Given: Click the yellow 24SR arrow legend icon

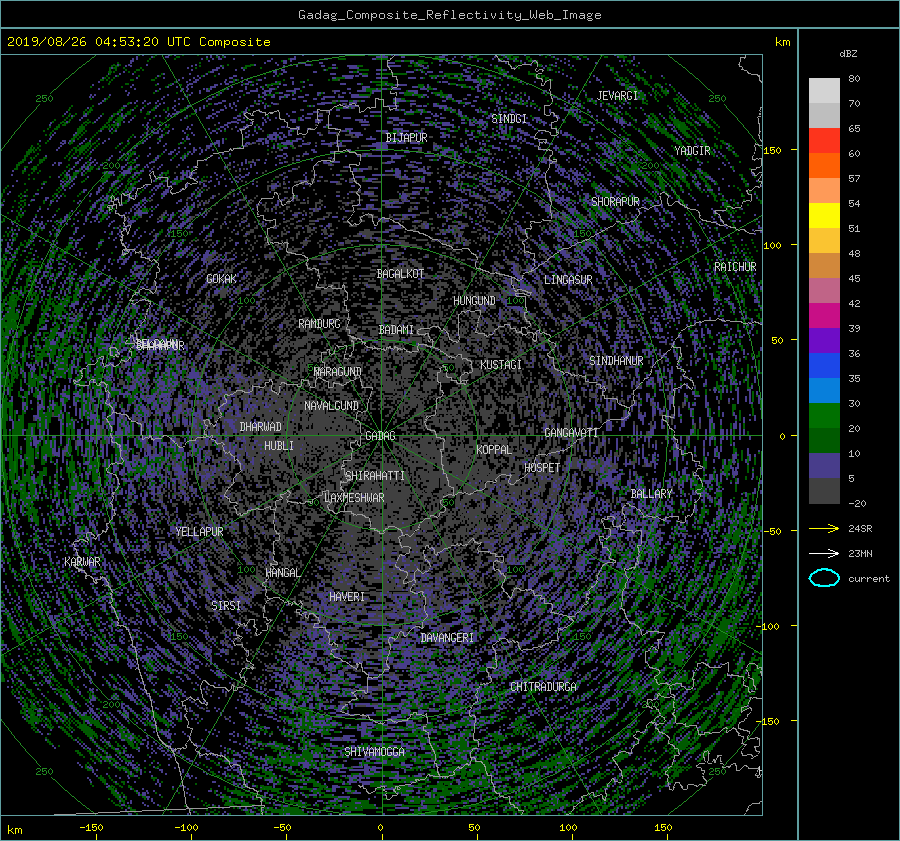Looking at the screenshot, I should pos(824,528).
